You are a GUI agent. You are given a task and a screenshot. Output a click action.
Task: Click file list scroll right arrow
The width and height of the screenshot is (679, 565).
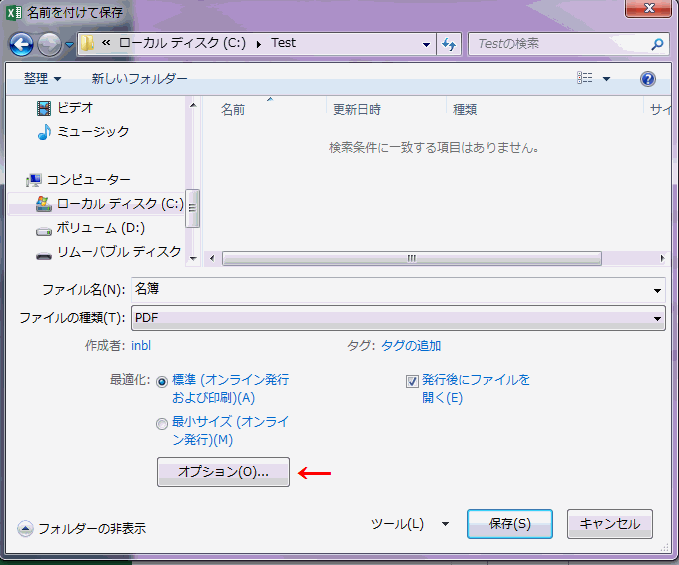tap(662, 258)
